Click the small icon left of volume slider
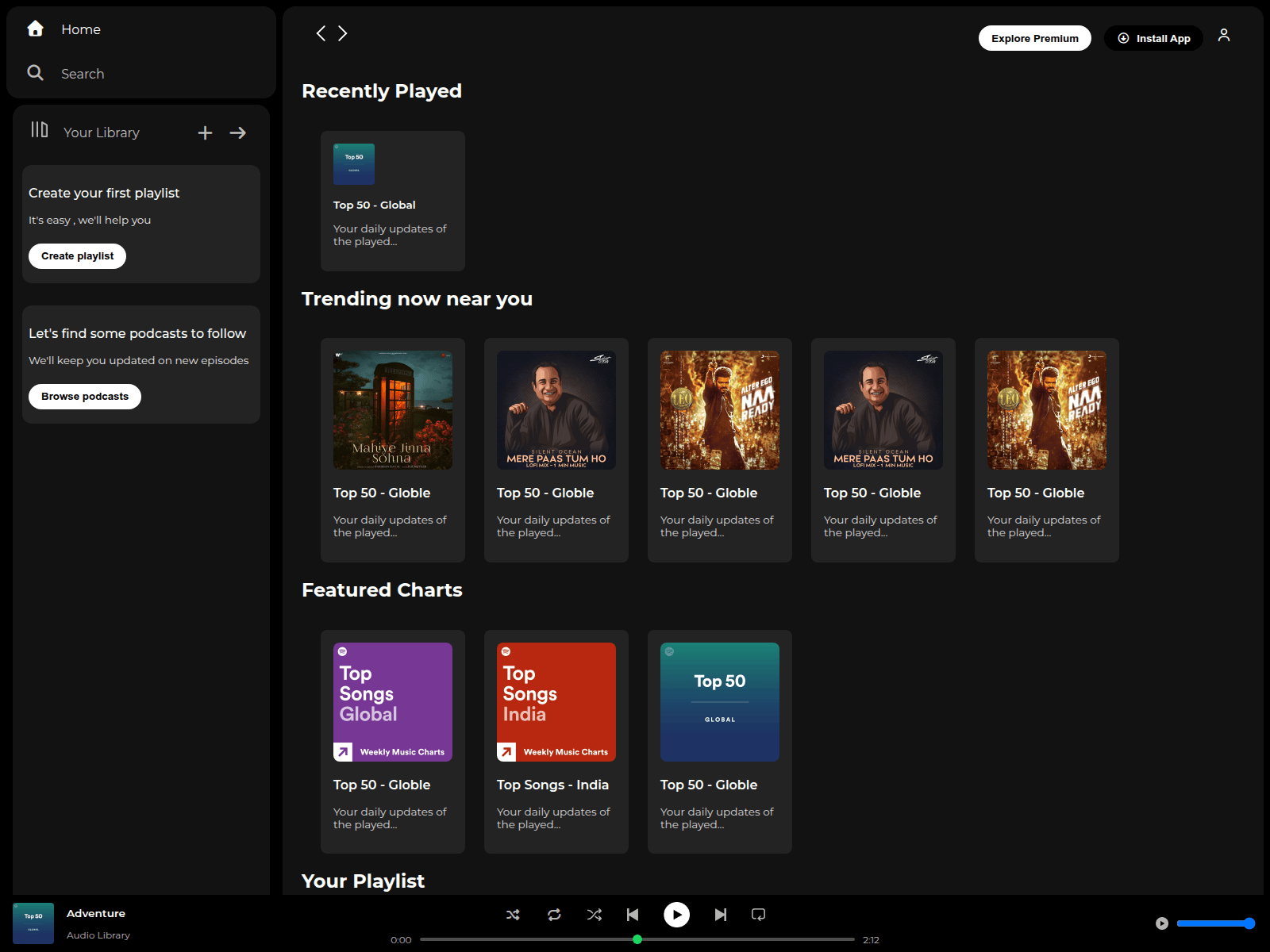The width and height of the screenshot is (1270, 952). tap(1162, 923)
